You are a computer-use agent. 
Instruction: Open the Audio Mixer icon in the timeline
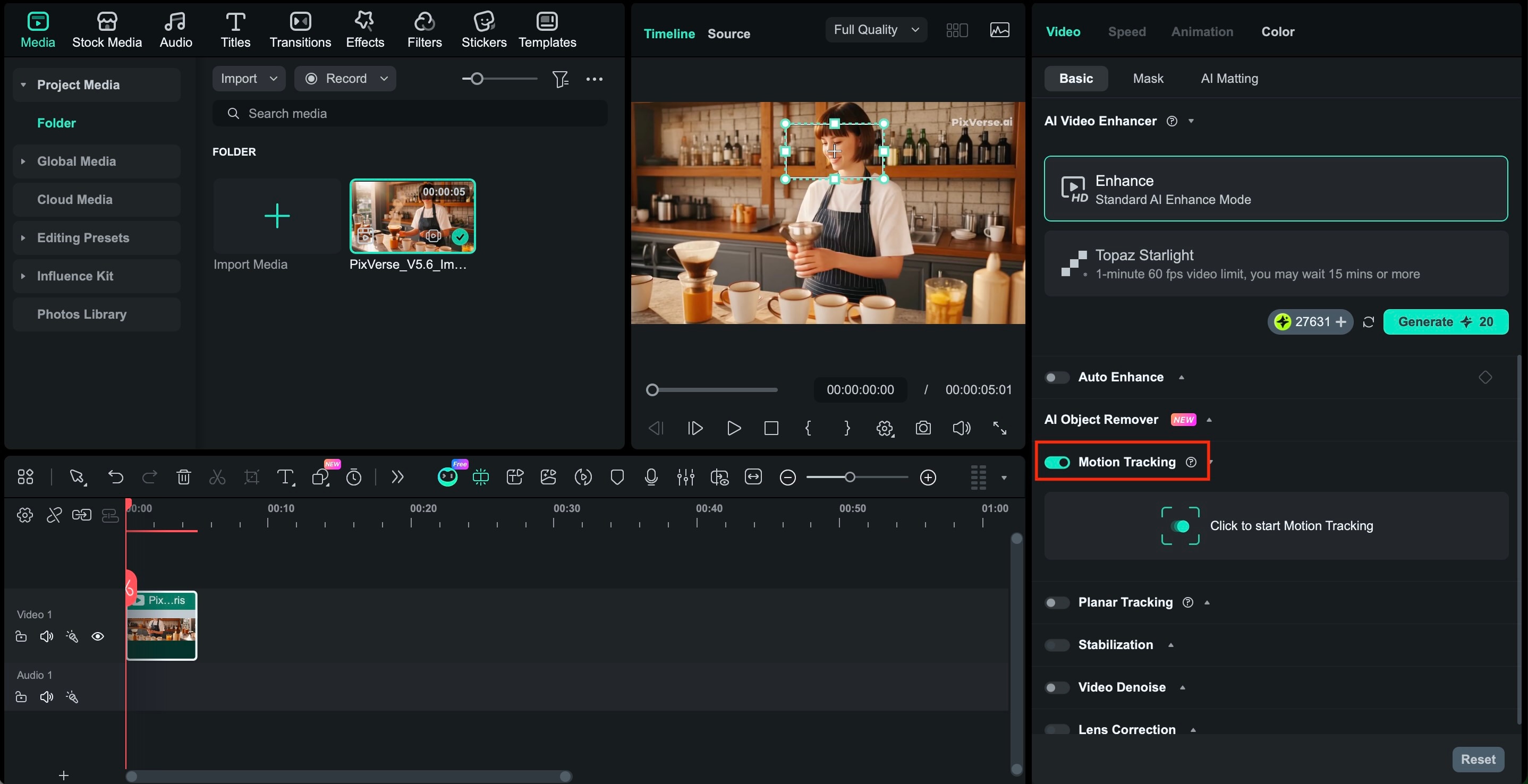[x=685, y=478]
